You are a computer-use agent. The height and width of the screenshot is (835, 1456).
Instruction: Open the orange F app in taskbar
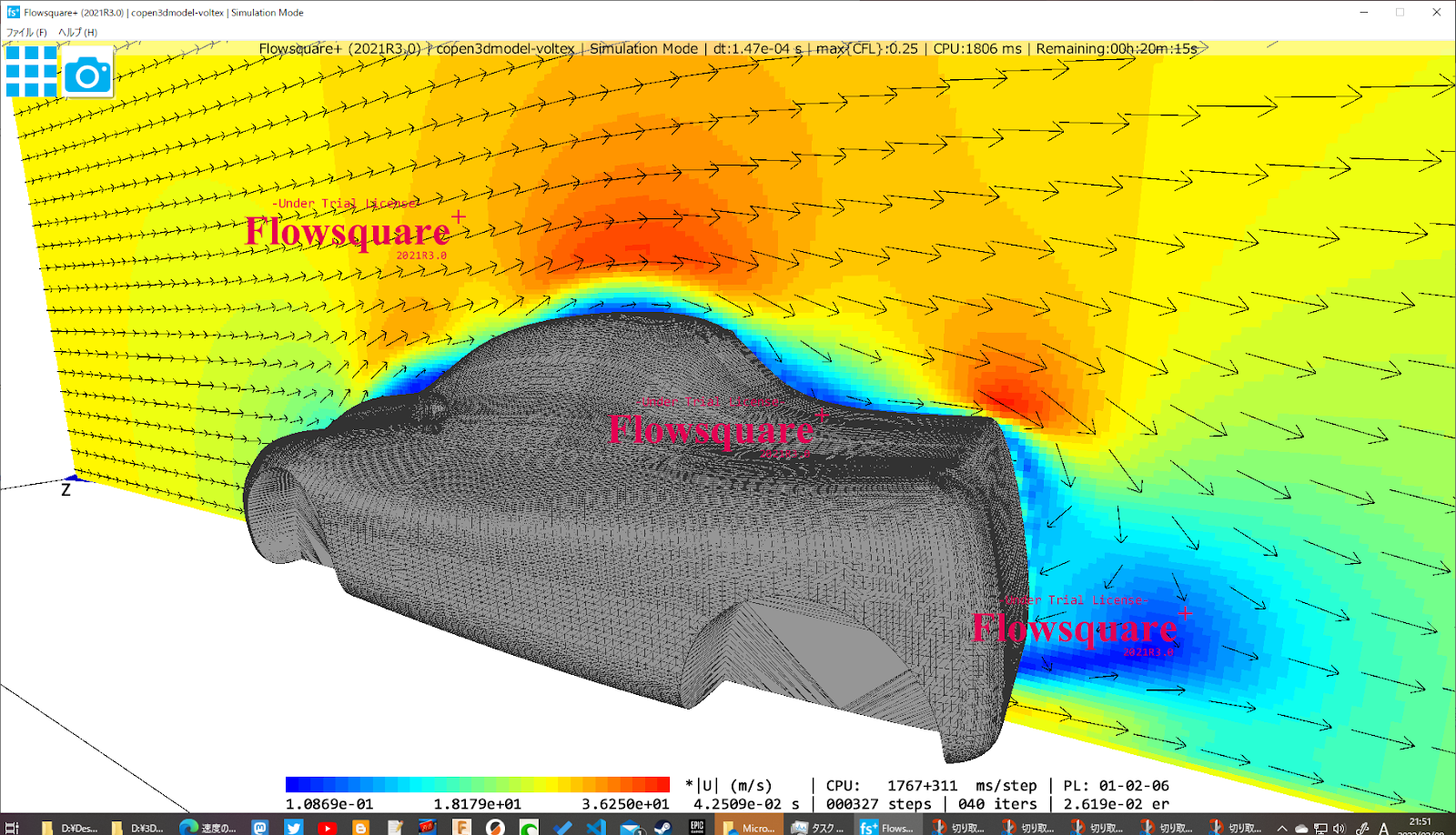point(461,827)
